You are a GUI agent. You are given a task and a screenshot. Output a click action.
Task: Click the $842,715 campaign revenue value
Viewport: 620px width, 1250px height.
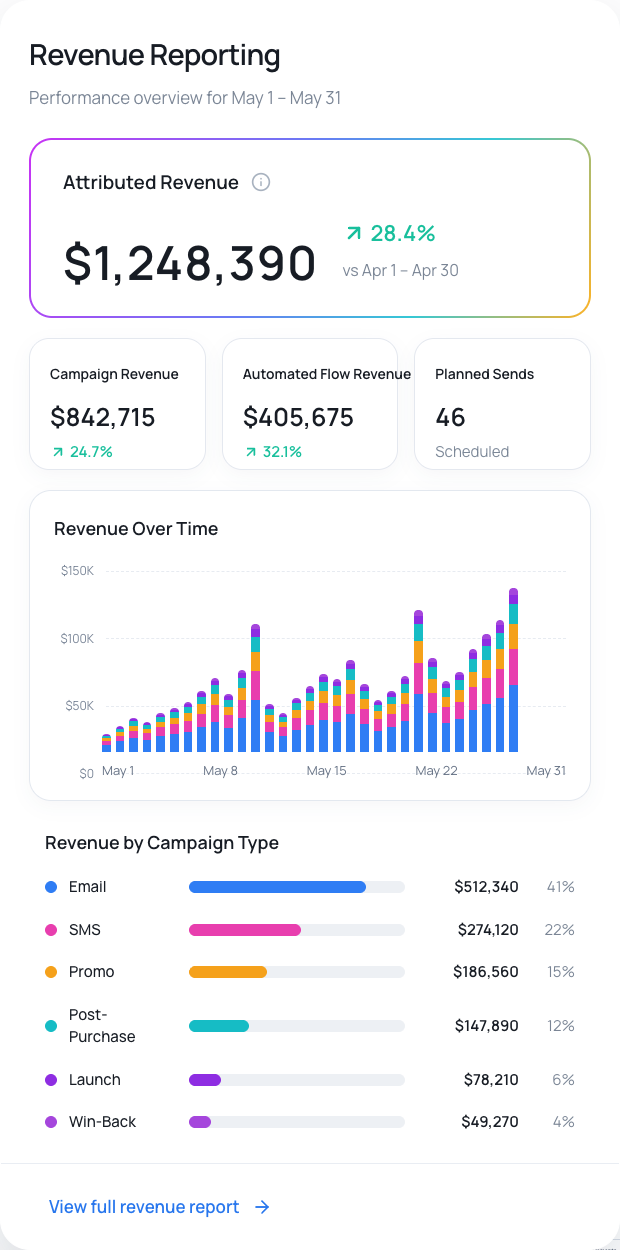click(x=103, y=417)
